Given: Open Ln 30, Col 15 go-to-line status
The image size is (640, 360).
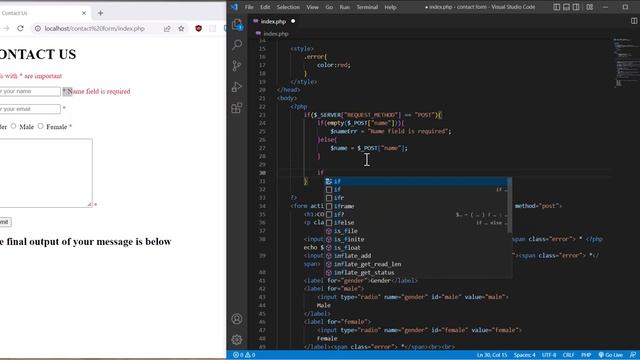Looking at the screenshot, I should 491,355.
